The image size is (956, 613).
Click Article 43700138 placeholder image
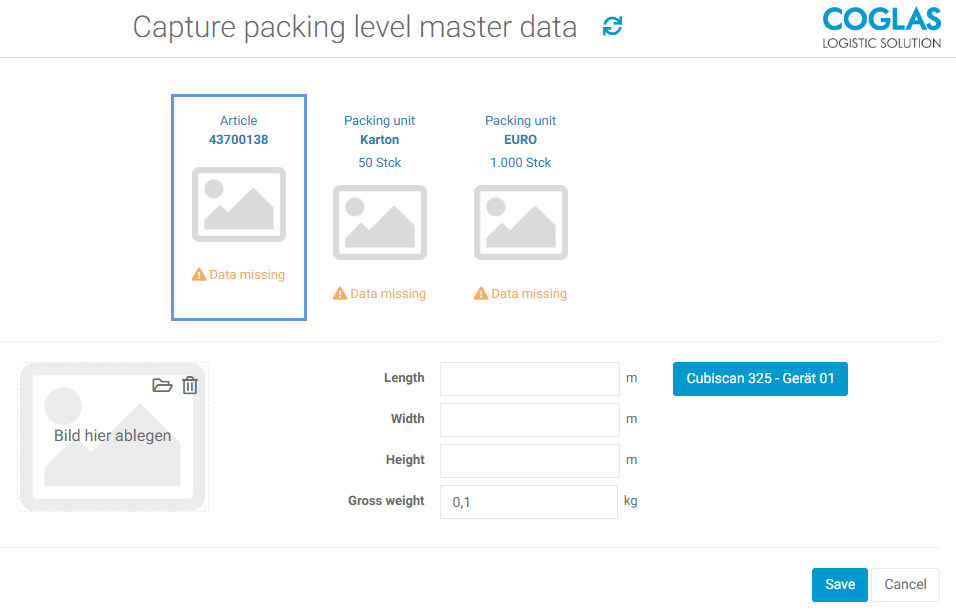(239, 204)
